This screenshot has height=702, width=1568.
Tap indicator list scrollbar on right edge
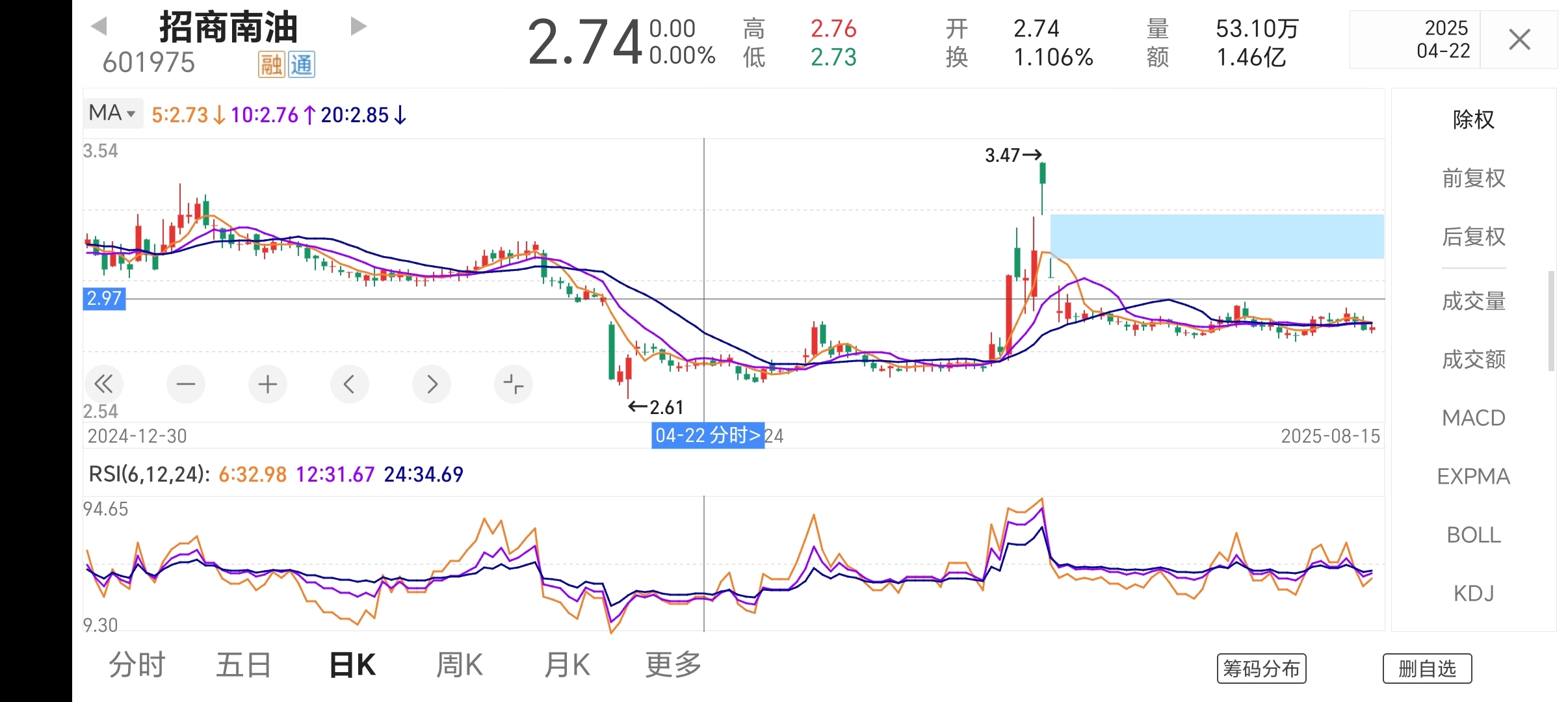(x=1551, y=321)
